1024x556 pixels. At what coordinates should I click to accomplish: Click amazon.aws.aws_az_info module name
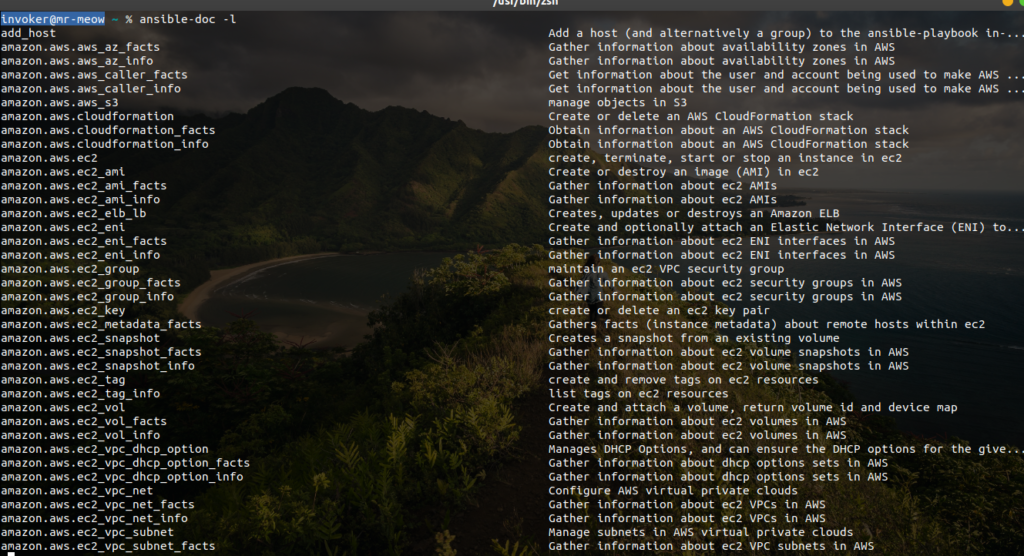[x=77, y=61]
